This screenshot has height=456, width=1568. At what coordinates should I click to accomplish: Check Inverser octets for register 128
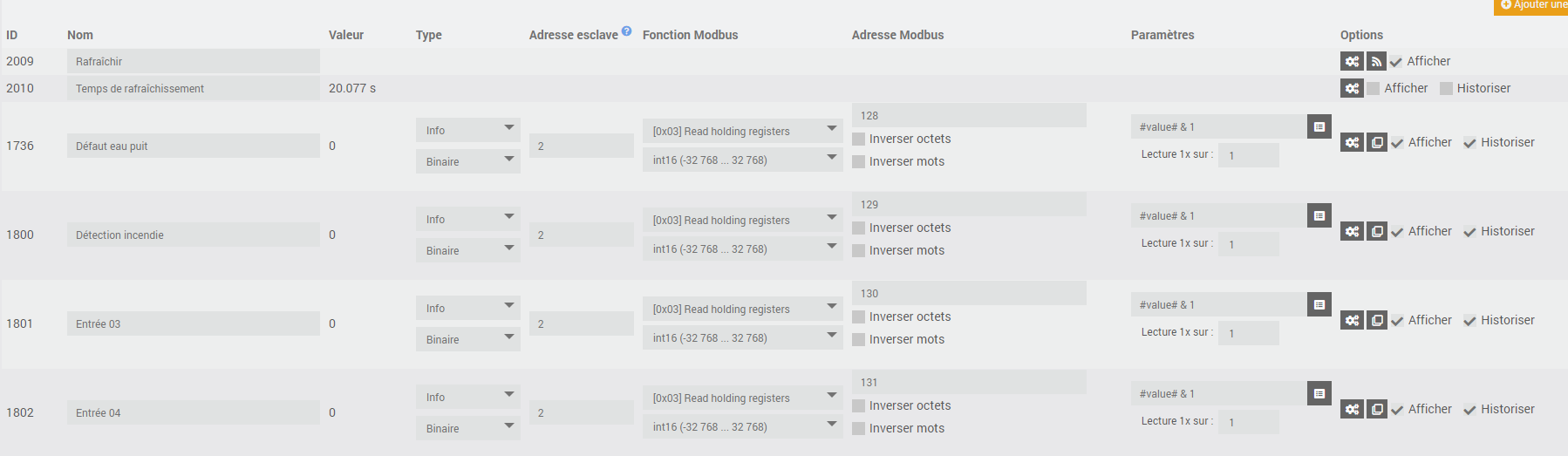coord(859,139)
